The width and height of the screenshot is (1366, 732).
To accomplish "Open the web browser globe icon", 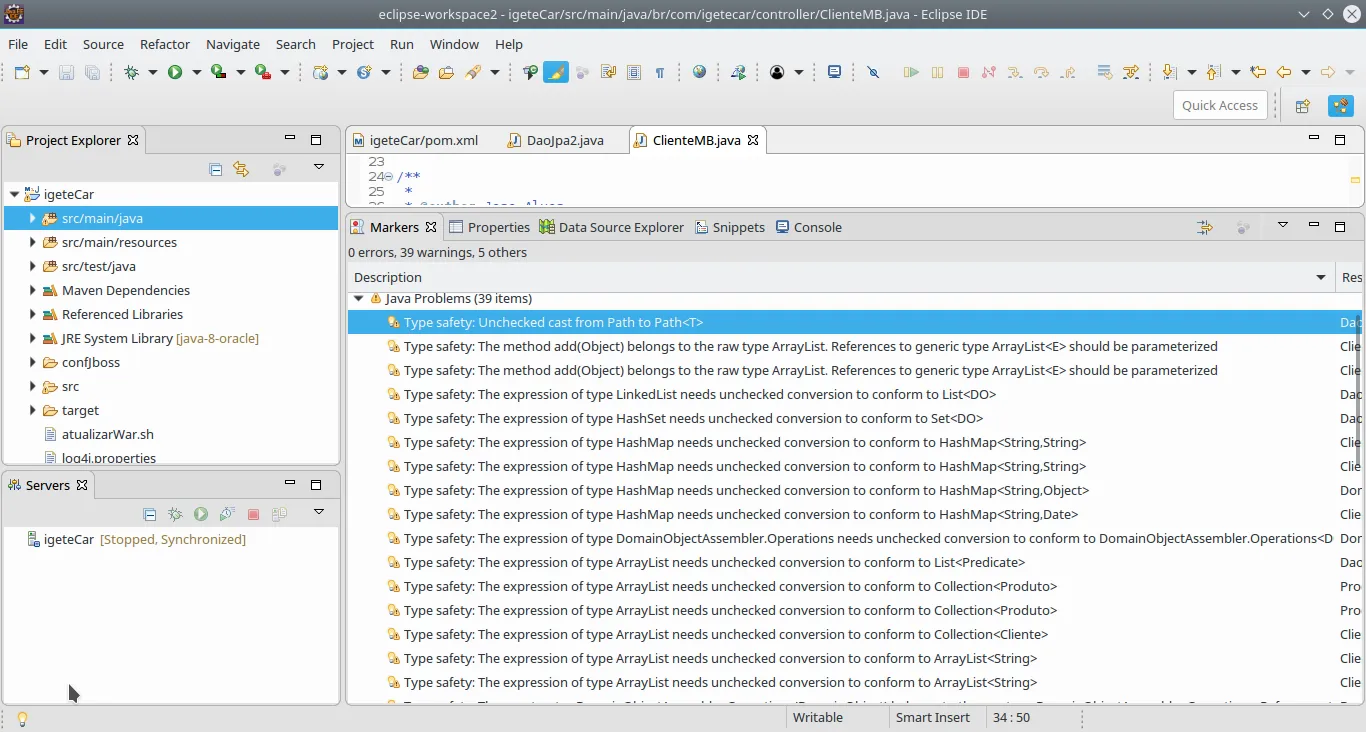I will 699,72.
